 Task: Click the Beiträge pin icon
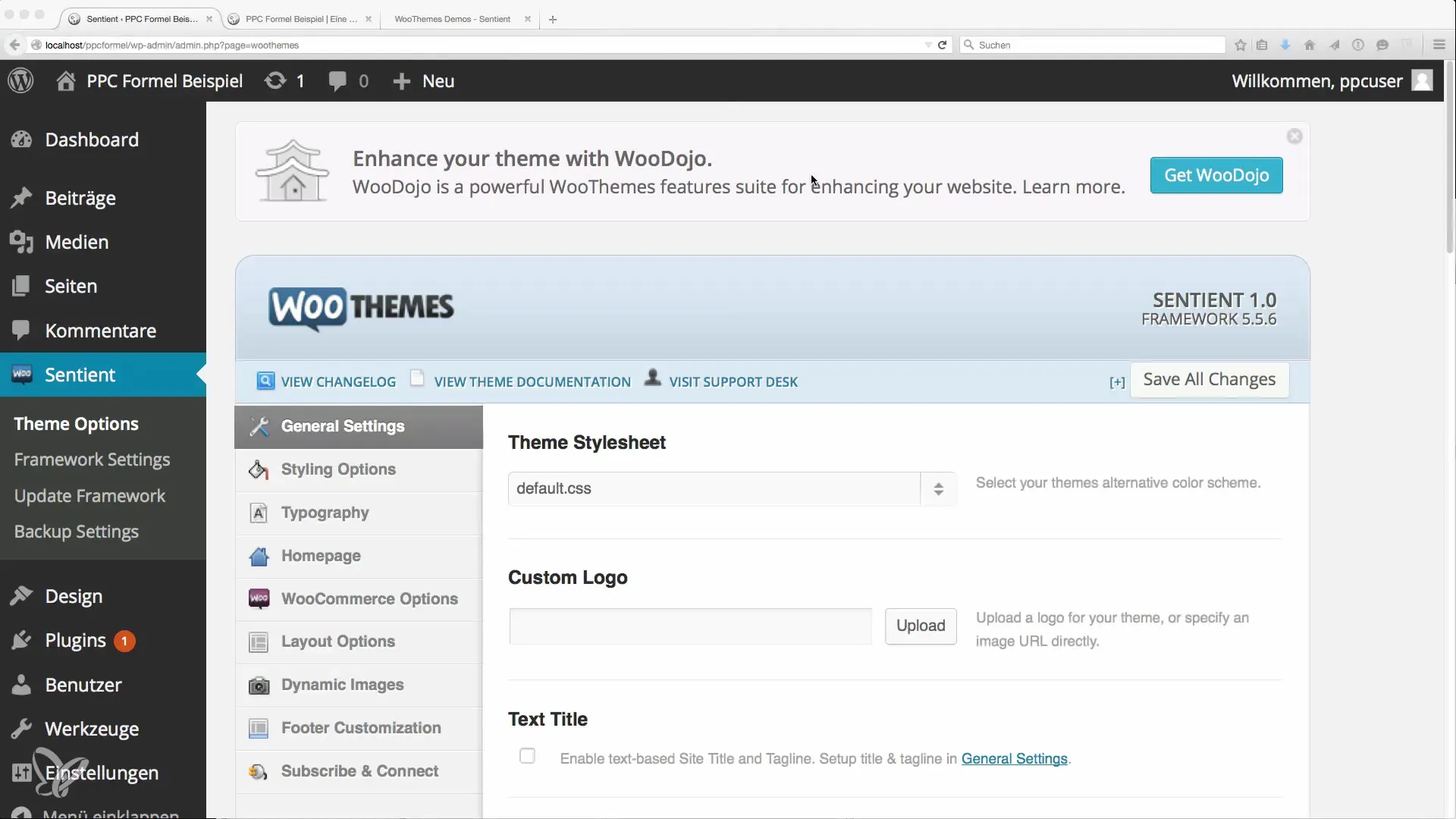21,198
